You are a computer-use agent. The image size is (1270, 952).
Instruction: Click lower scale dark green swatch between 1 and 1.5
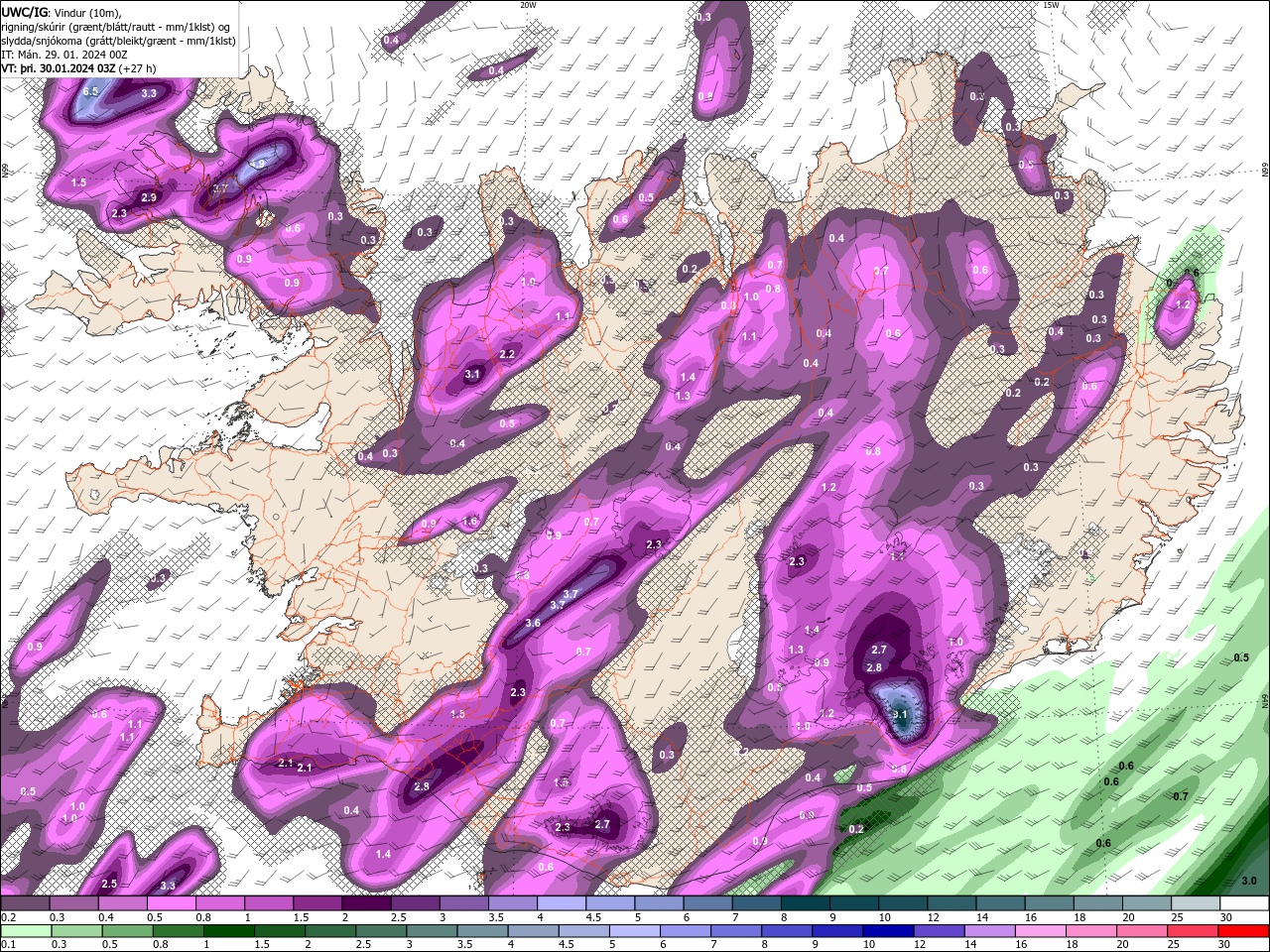click(x=228, y=930)
